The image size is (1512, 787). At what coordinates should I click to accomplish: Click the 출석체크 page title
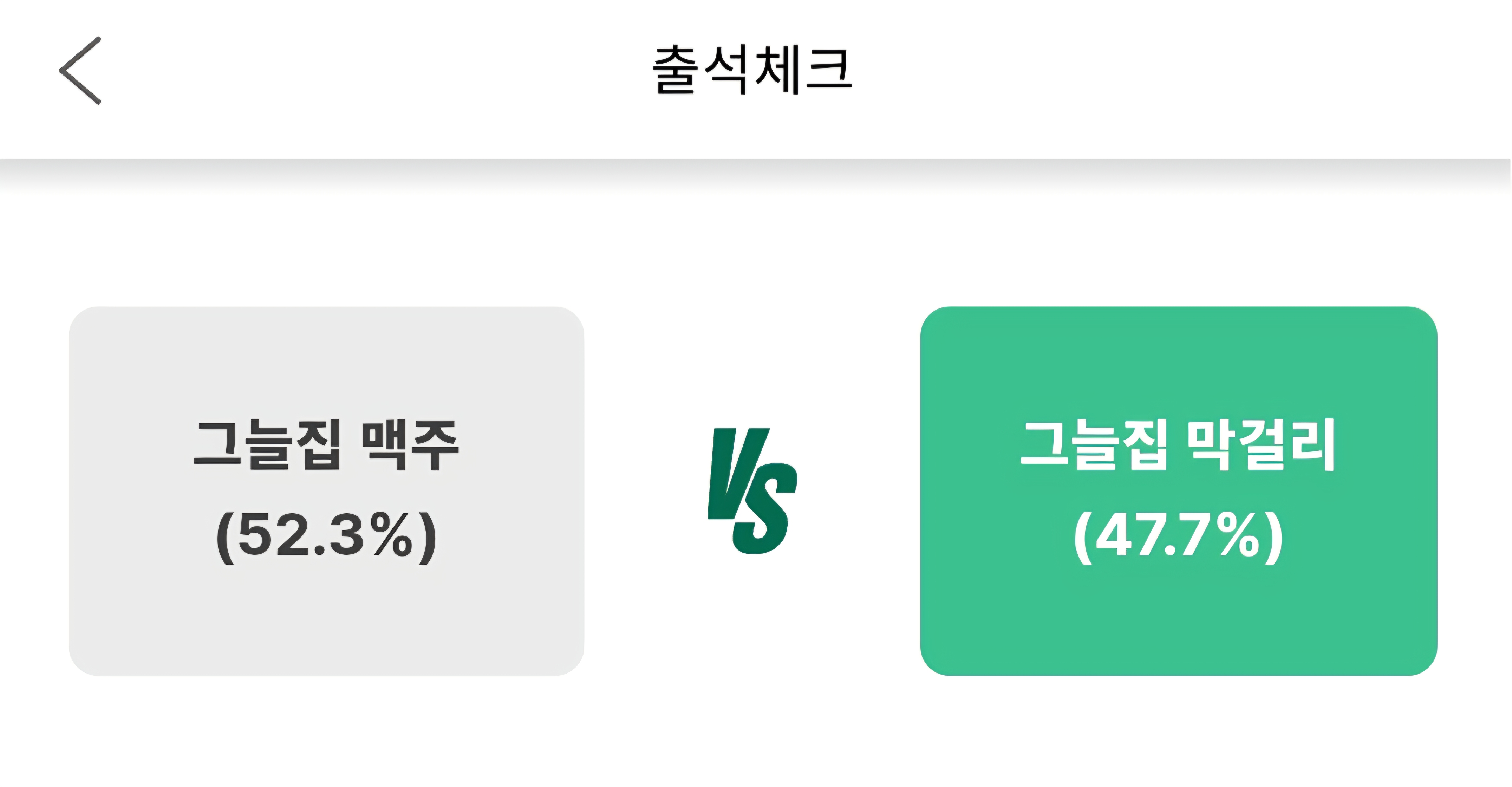point(752,70)
